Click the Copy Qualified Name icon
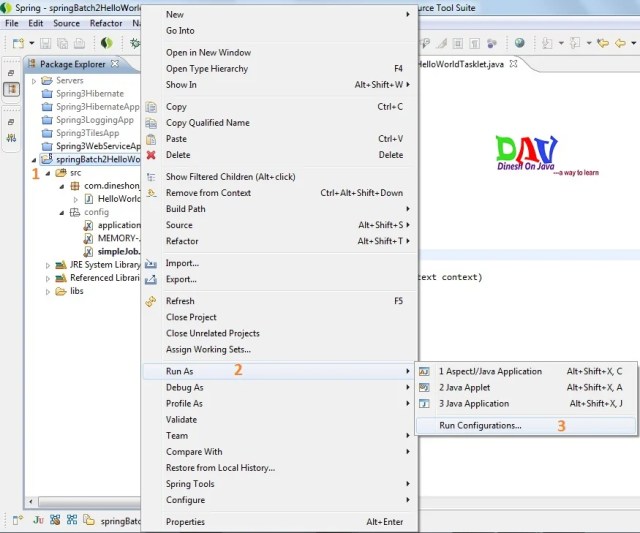The image size is (640, 533). click(x=151, y=123)
